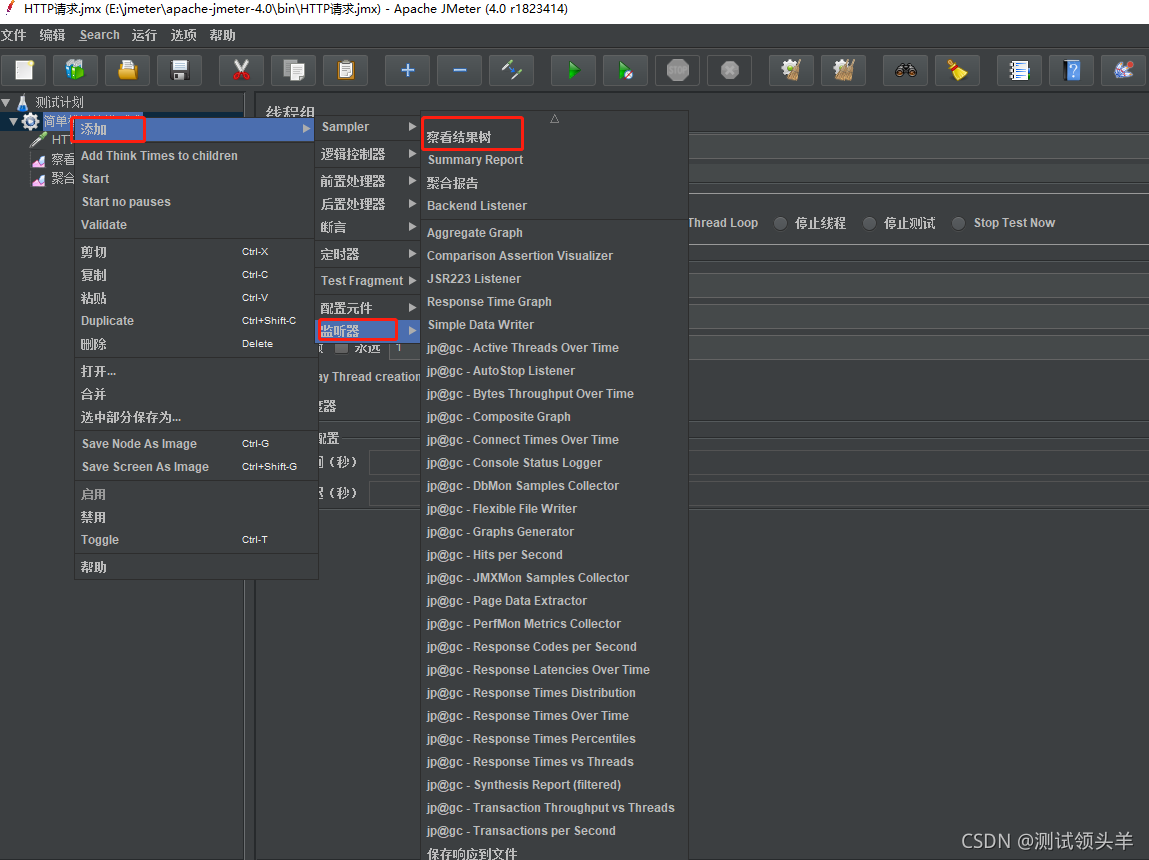Expand all with the plus icon

click(407, 70)
